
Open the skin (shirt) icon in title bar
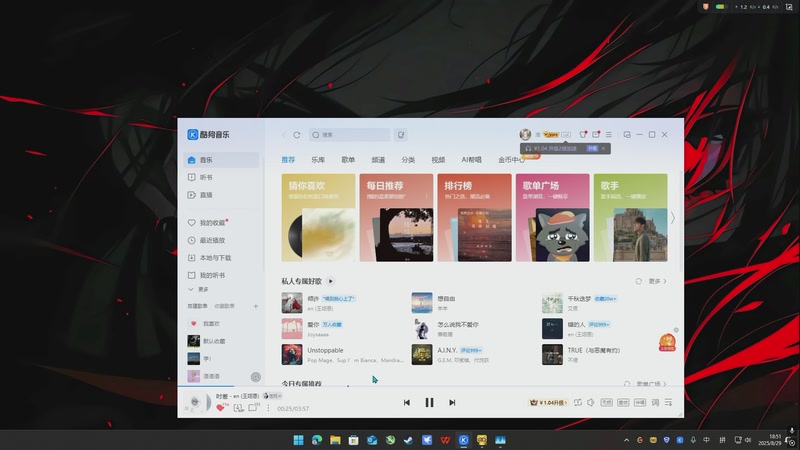tap(583, 135)
